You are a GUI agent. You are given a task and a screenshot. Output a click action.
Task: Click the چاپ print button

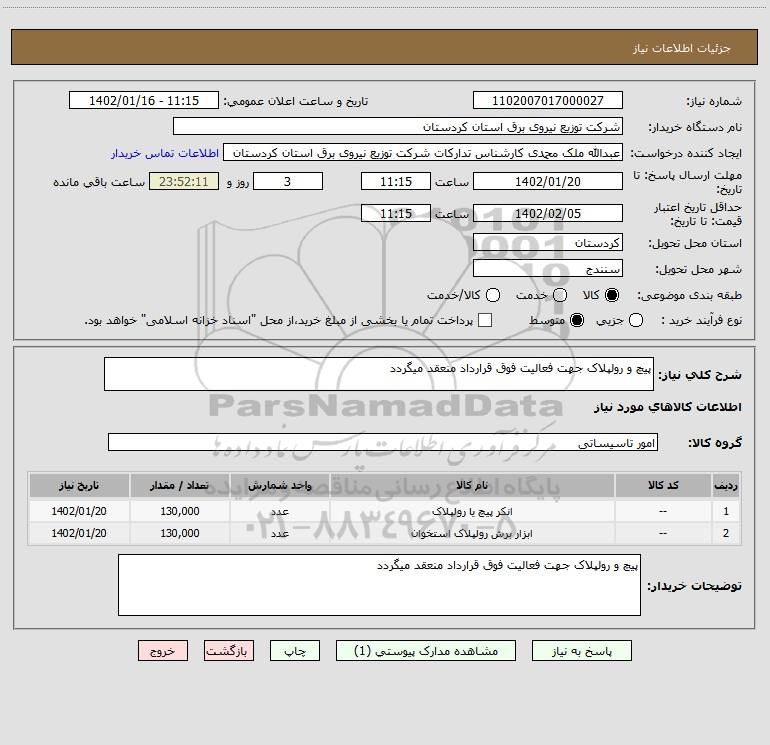pos(295,651)
